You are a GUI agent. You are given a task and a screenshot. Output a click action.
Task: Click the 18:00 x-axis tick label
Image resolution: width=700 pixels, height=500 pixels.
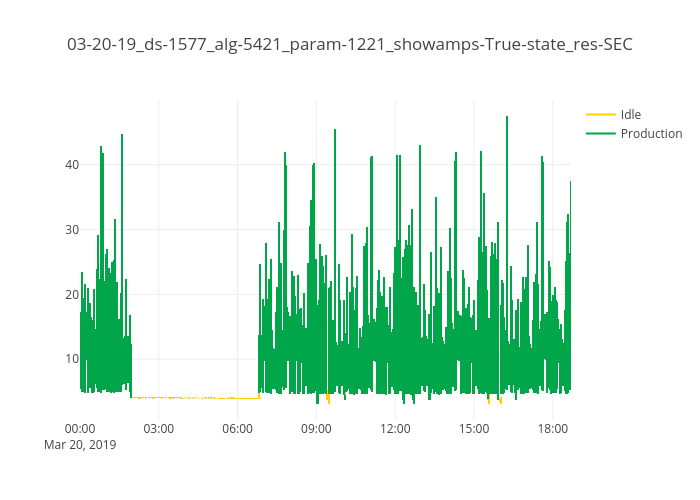tap(553, 429)
